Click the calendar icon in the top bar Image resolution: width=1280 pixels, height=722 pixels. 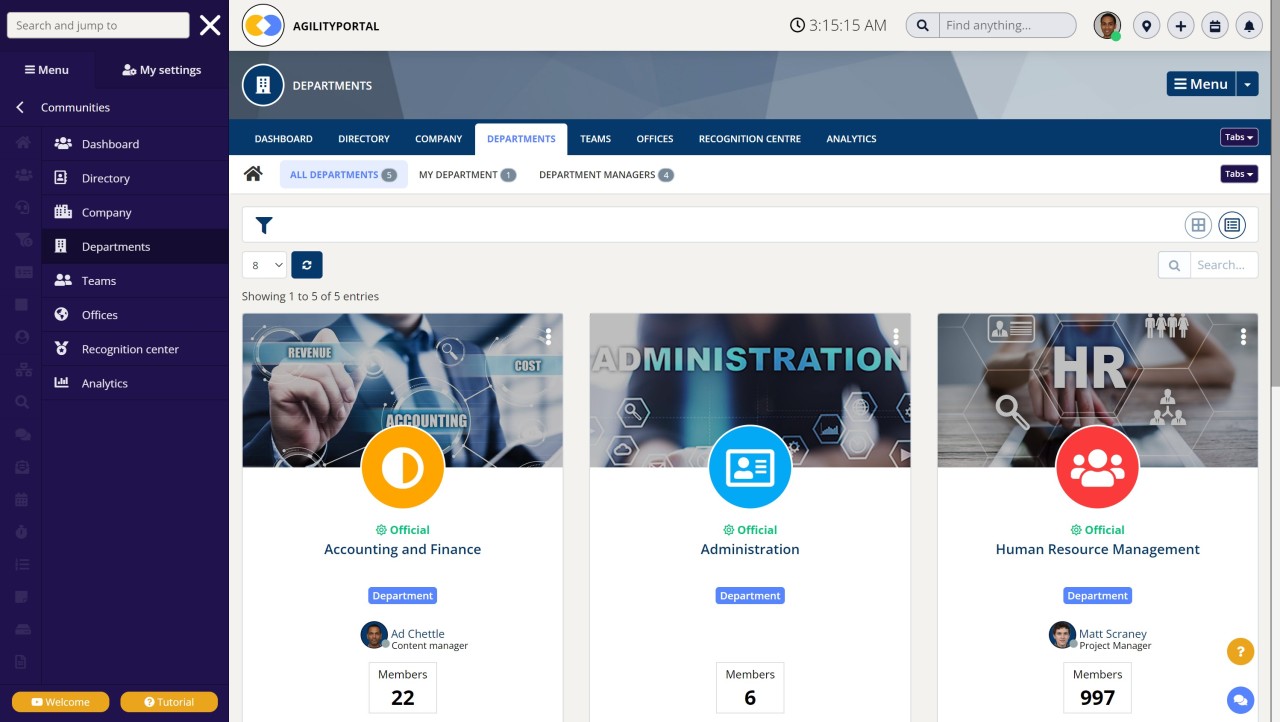click(1214, 25)
